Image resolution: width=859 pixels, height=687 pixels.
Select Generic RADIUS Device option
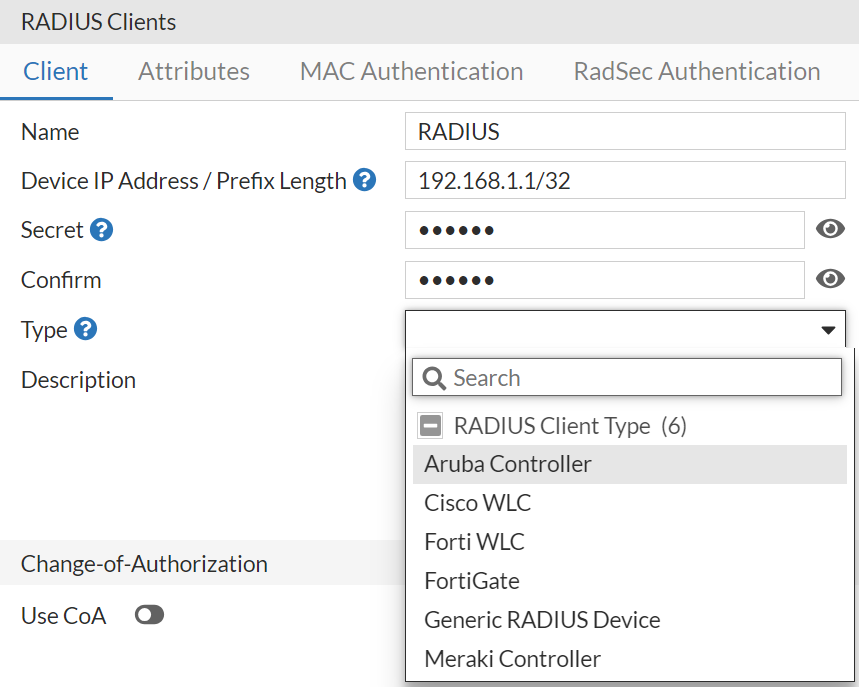pos(542,620)
